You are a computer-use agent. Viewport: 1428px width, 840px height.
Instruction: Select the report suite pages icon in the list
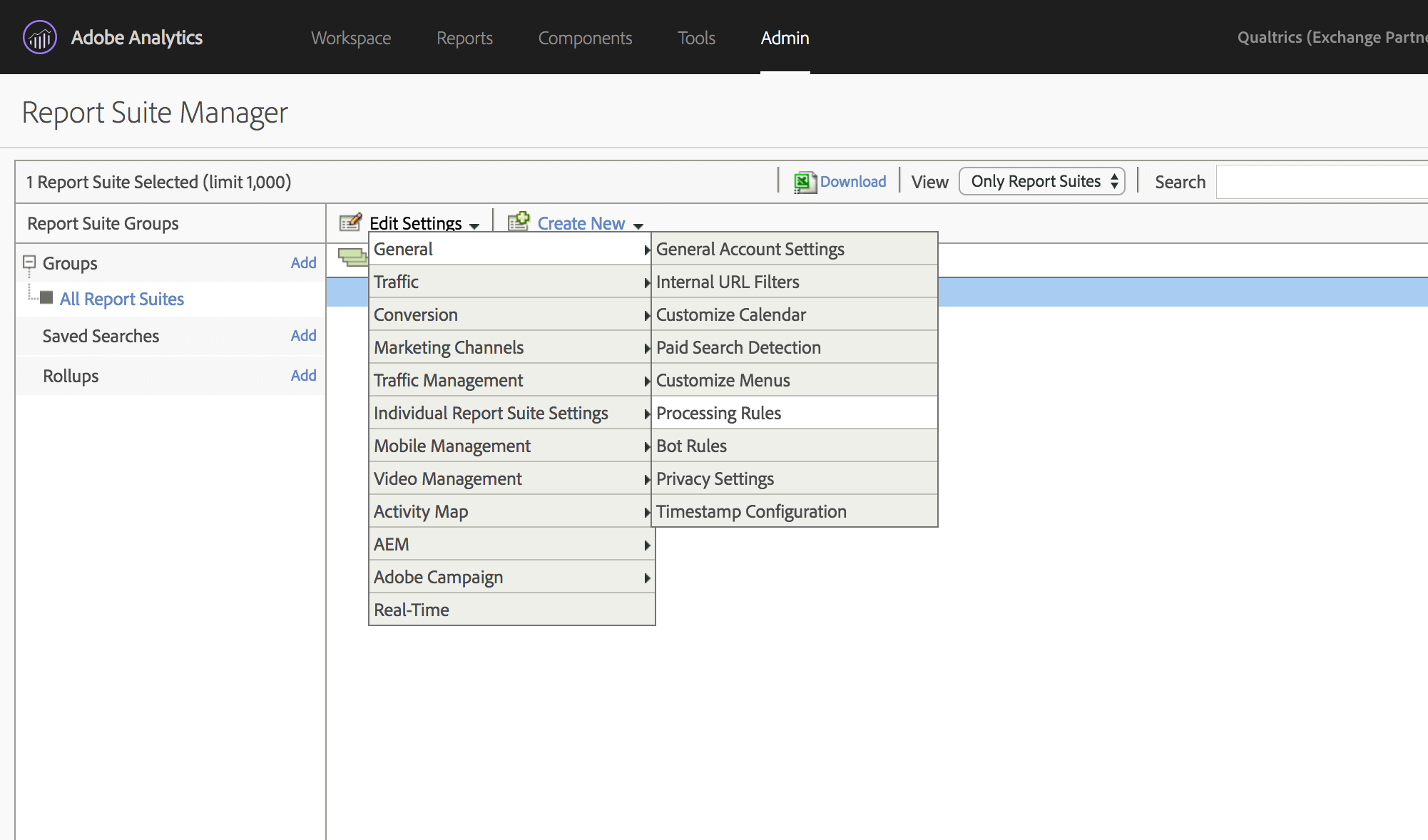click(354, 258)
